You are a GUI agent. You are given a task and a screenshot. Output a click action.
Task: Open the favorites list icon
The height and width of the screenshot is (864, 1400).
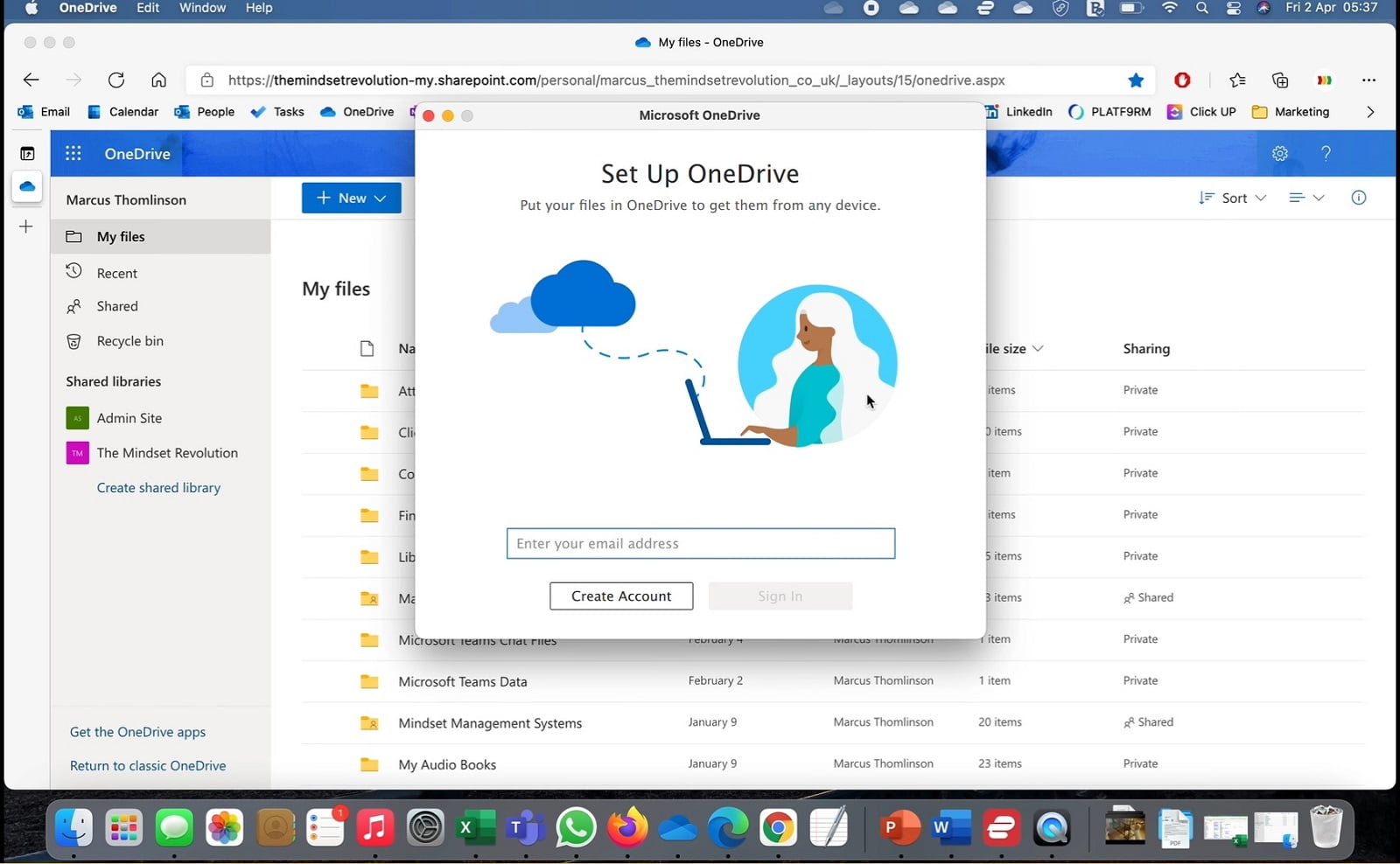pyautogui.click(x=1237, y=80)
